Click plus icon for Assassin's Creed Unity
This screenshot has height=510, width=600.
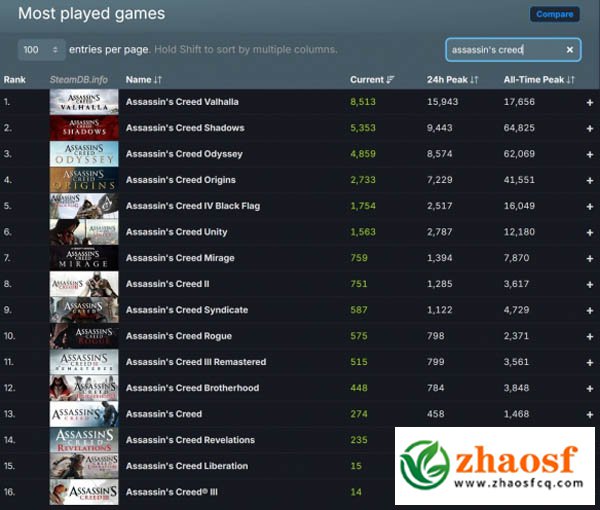click(589, 232)
